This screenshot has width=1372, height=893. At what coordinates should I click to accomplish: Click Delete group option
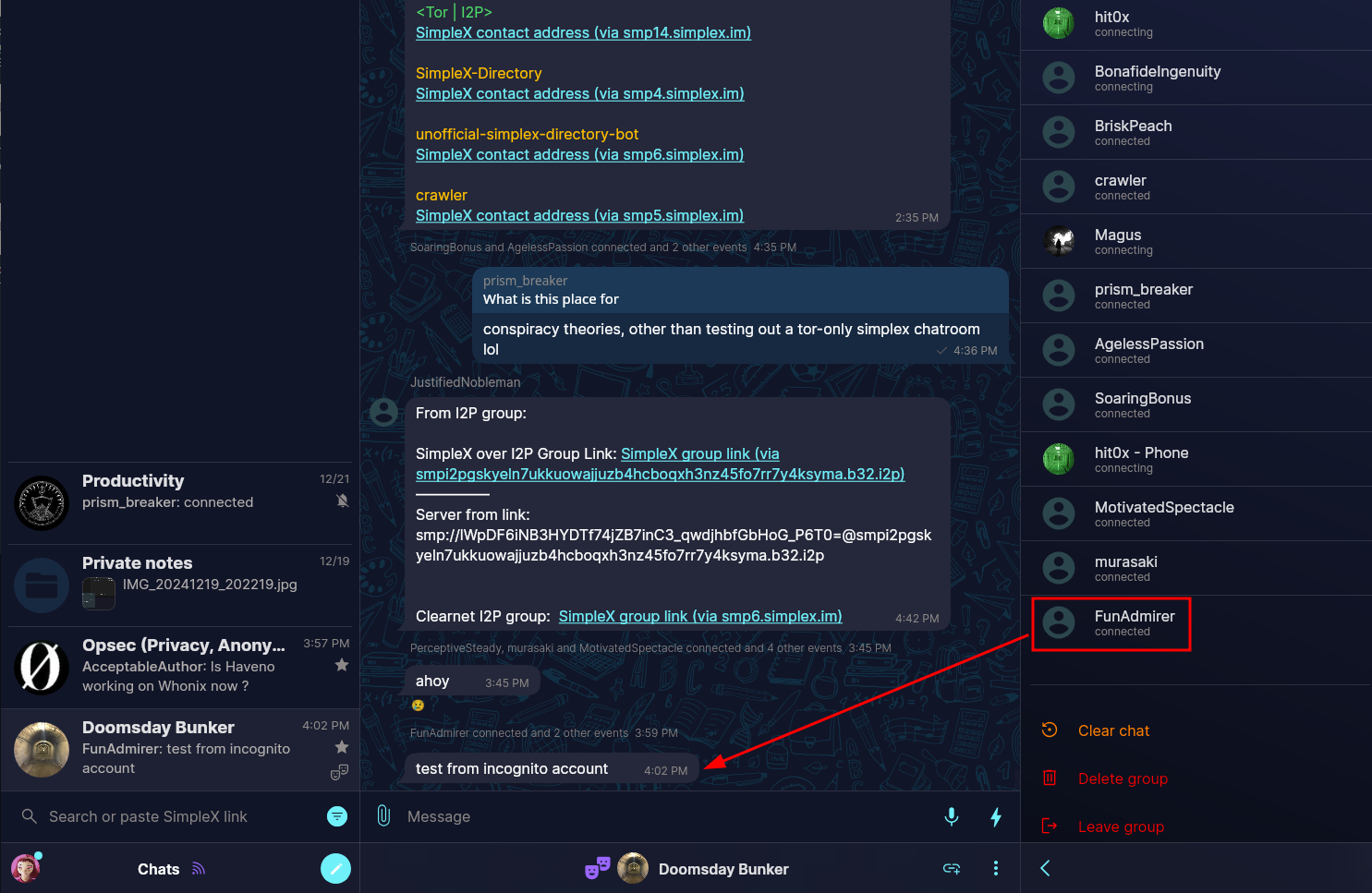coord(1123,778)
